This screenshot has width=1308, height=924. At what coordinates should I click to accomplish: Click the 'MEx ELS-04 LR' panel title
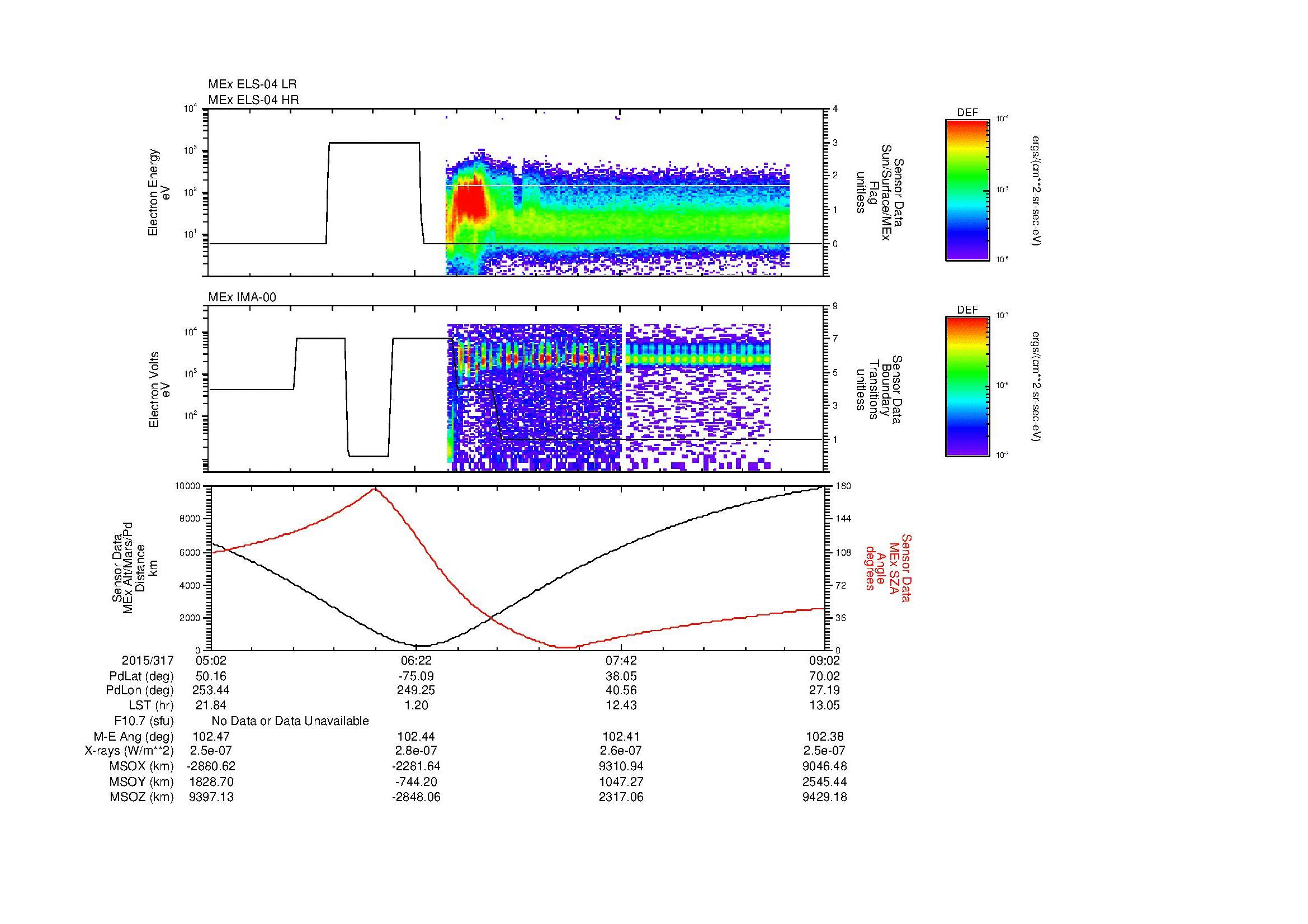252,84
